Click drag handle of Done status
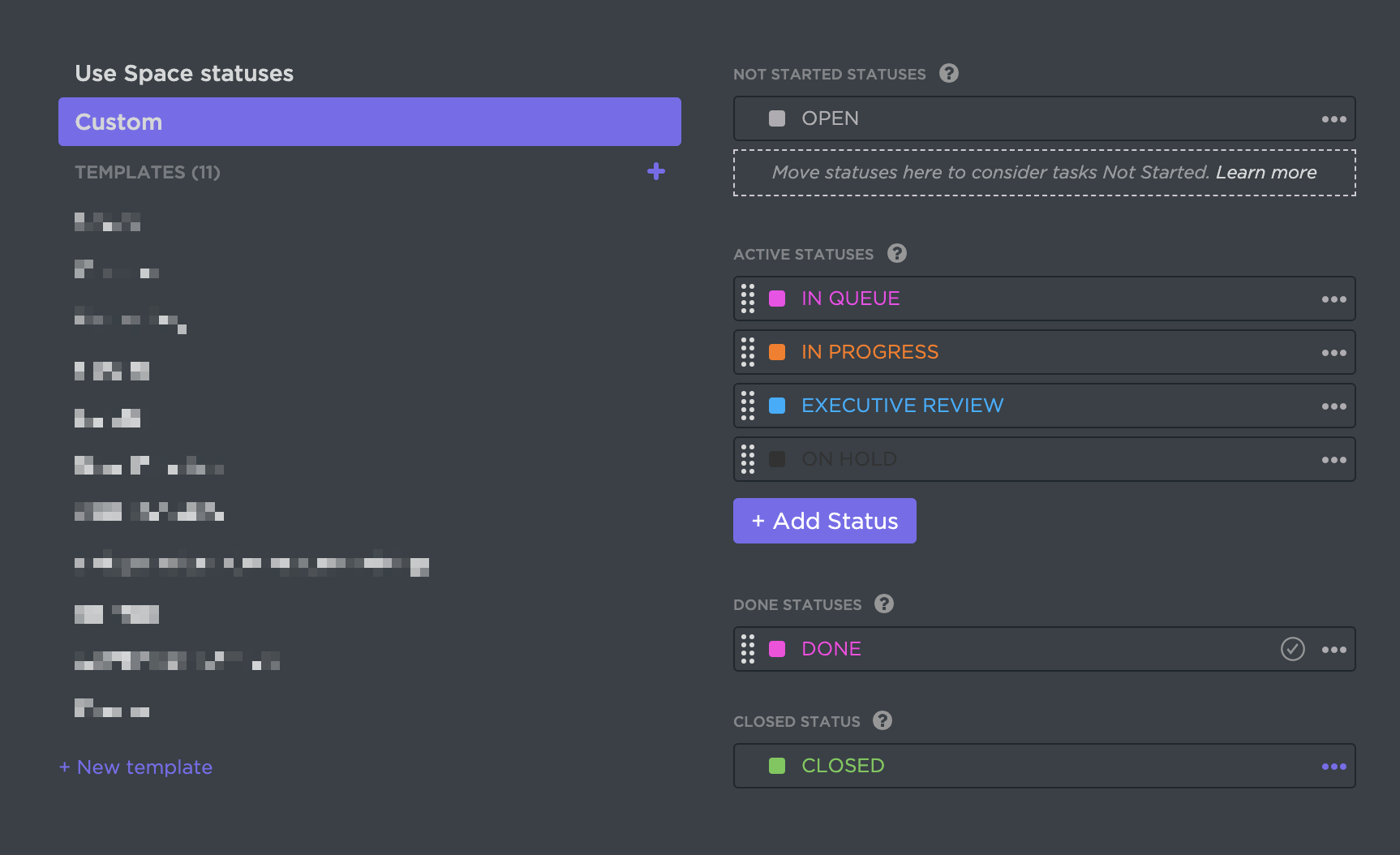 pos(748,649)
